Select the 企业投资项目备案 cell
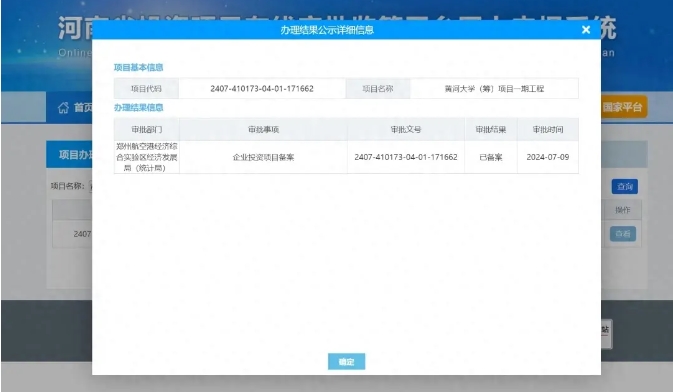Image resolution: width=673 pixels, height=392 pixels. [x=264, y=157]
